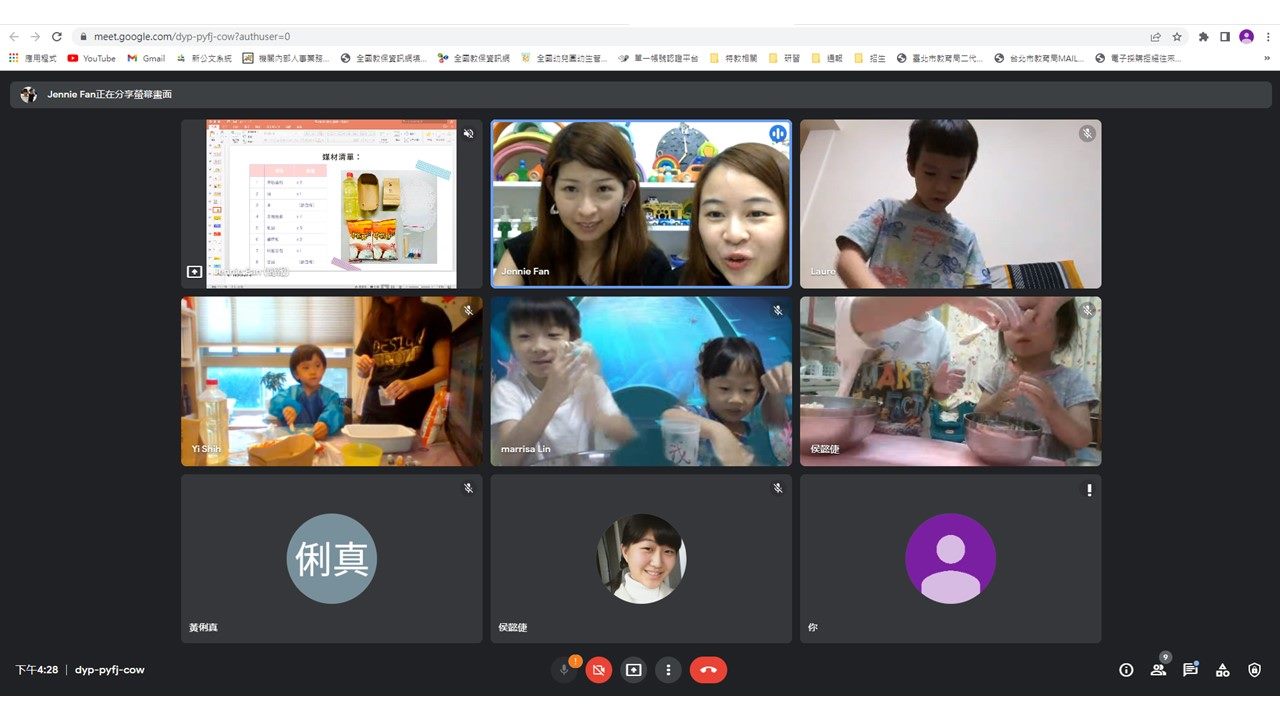1280x720 pixels.
Task: Open the YouTube bookmark
Action: [92, 59]
